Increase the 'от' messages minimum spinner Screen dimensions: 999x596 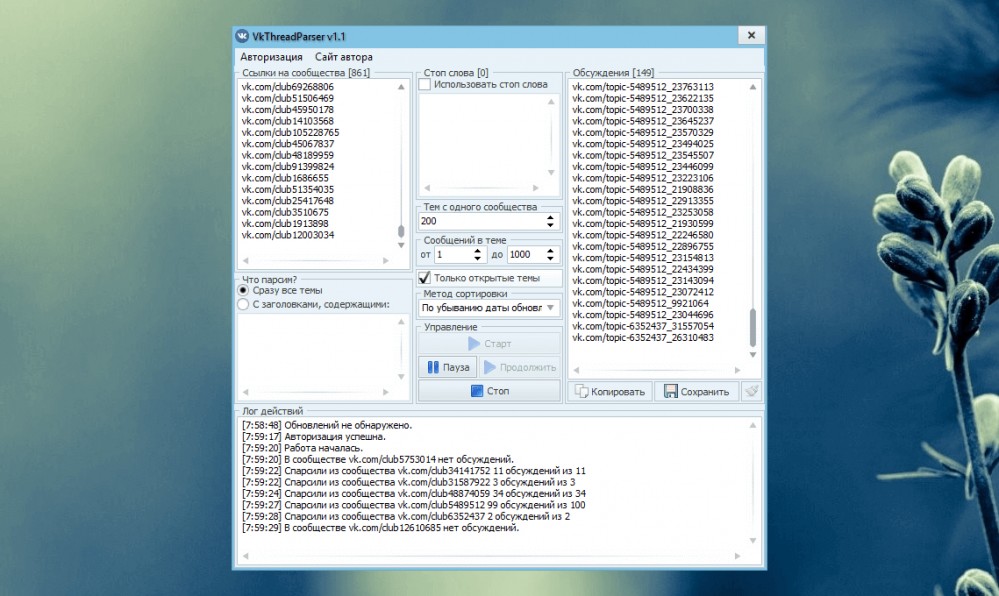click(477, 251)
